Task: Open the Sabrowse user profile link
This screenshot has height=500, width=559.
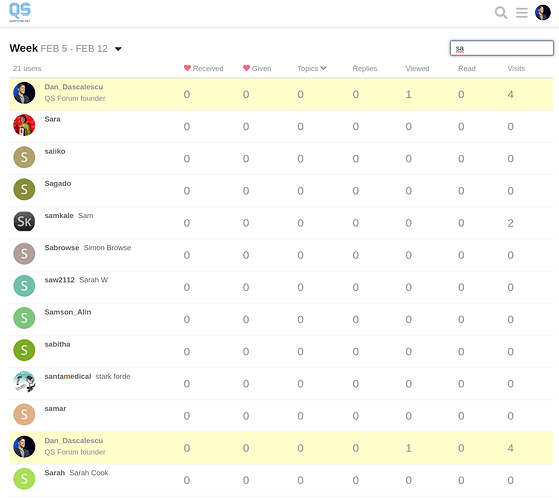Action: point(62,248)
